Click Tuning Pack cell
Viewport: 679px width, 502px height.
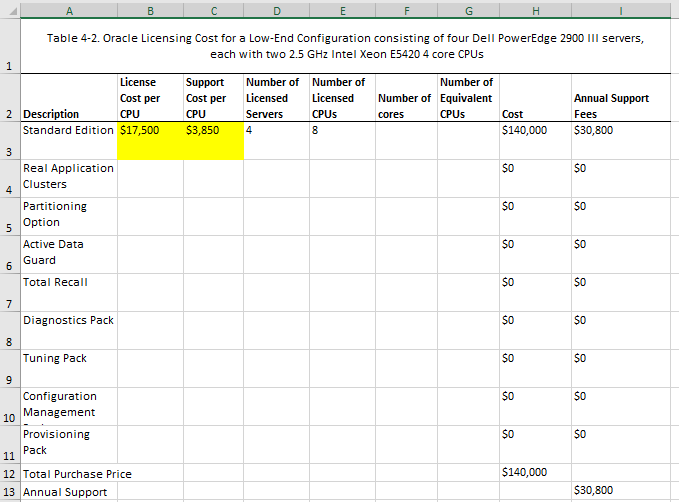pos(69,369)
